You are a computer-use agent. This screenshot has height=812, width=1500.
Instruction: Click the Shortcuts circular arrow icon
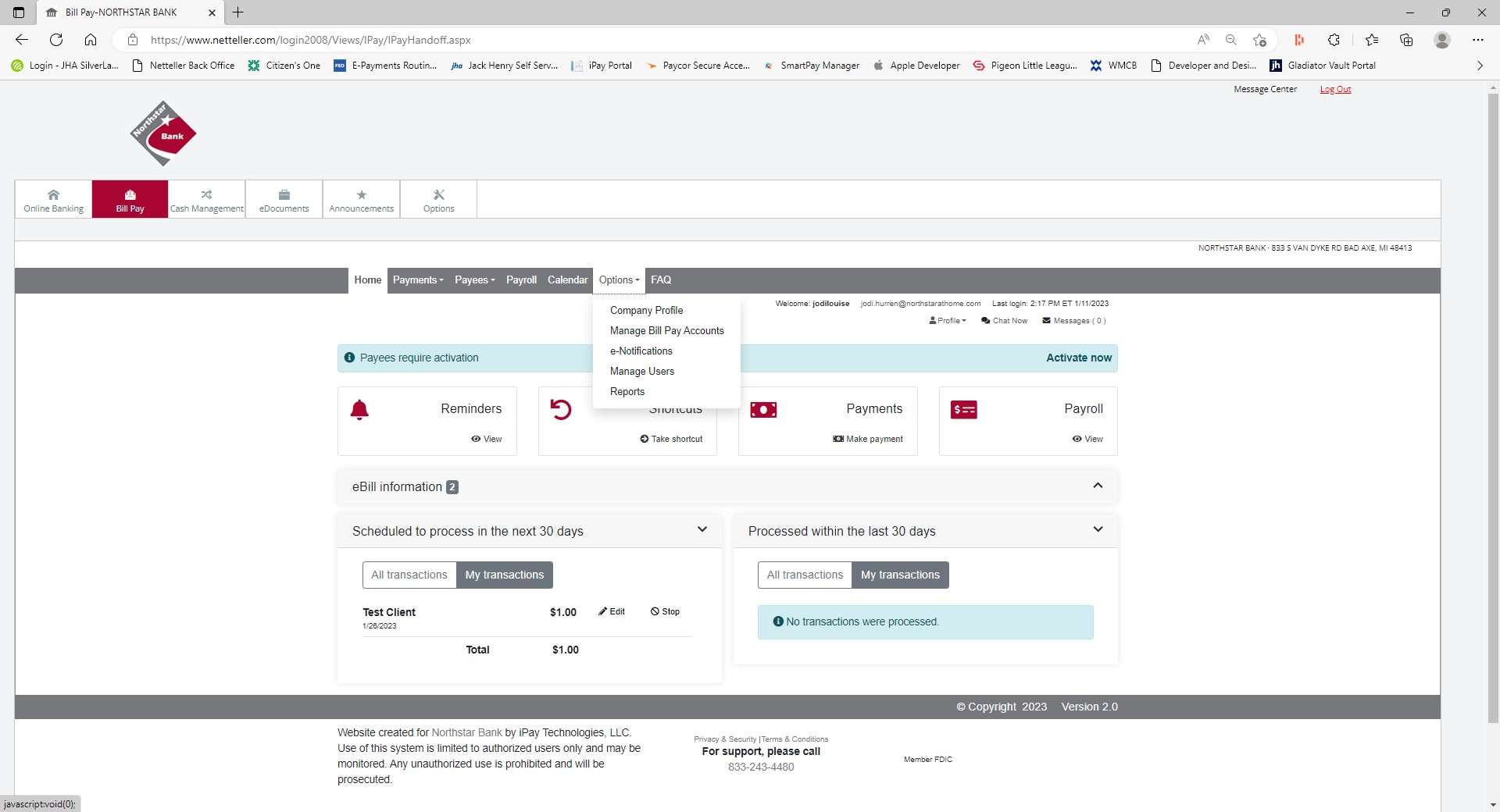[x=560, y=410]
